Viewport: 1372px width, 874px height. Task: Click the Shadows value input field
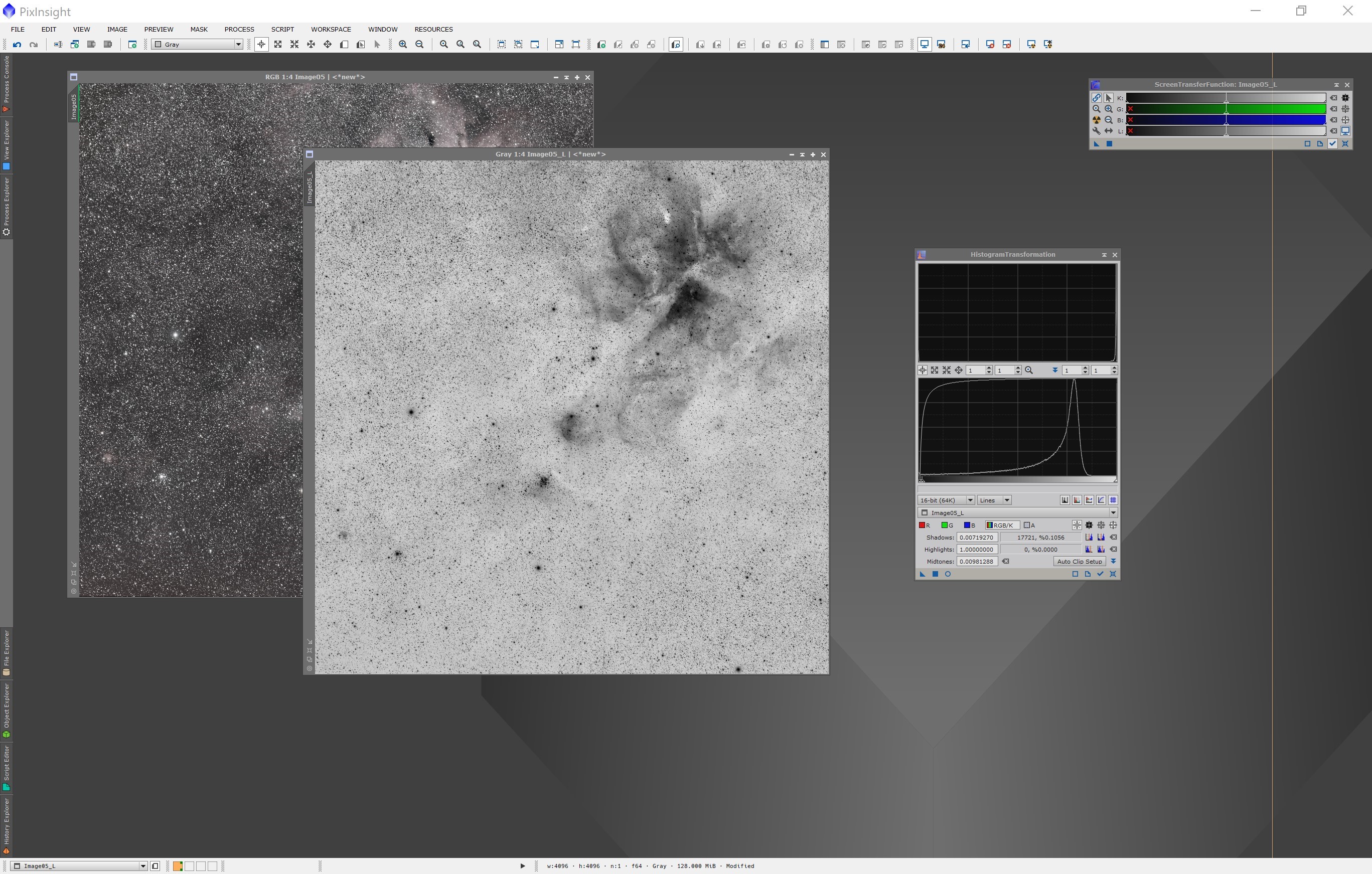[977, 538]
